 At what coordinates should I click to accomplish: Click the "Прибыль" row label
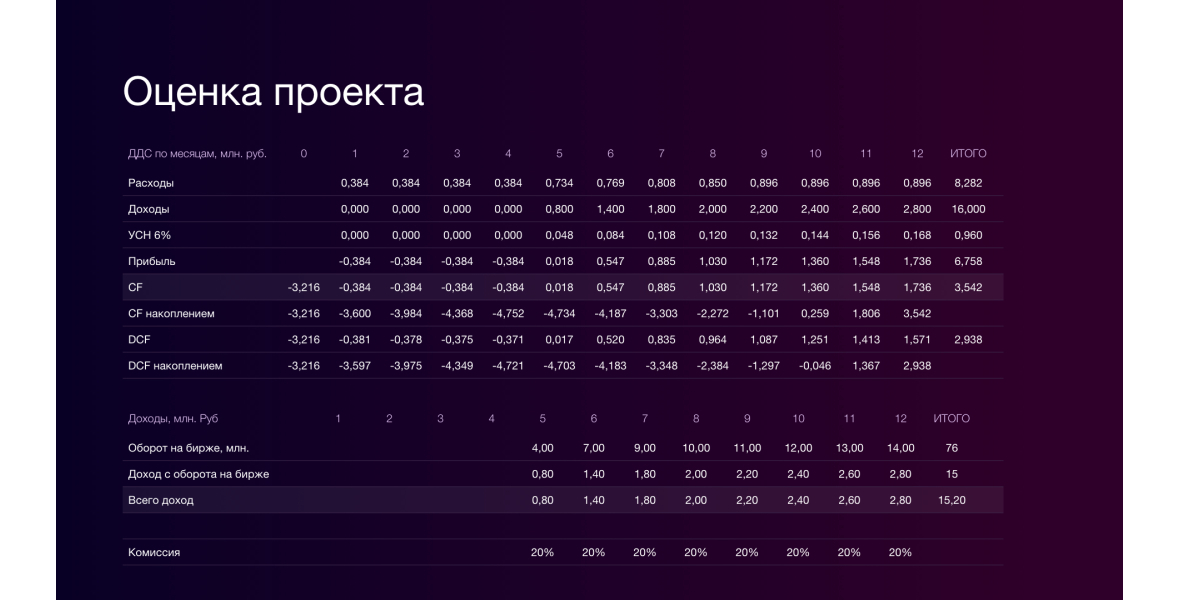point(151,262)
